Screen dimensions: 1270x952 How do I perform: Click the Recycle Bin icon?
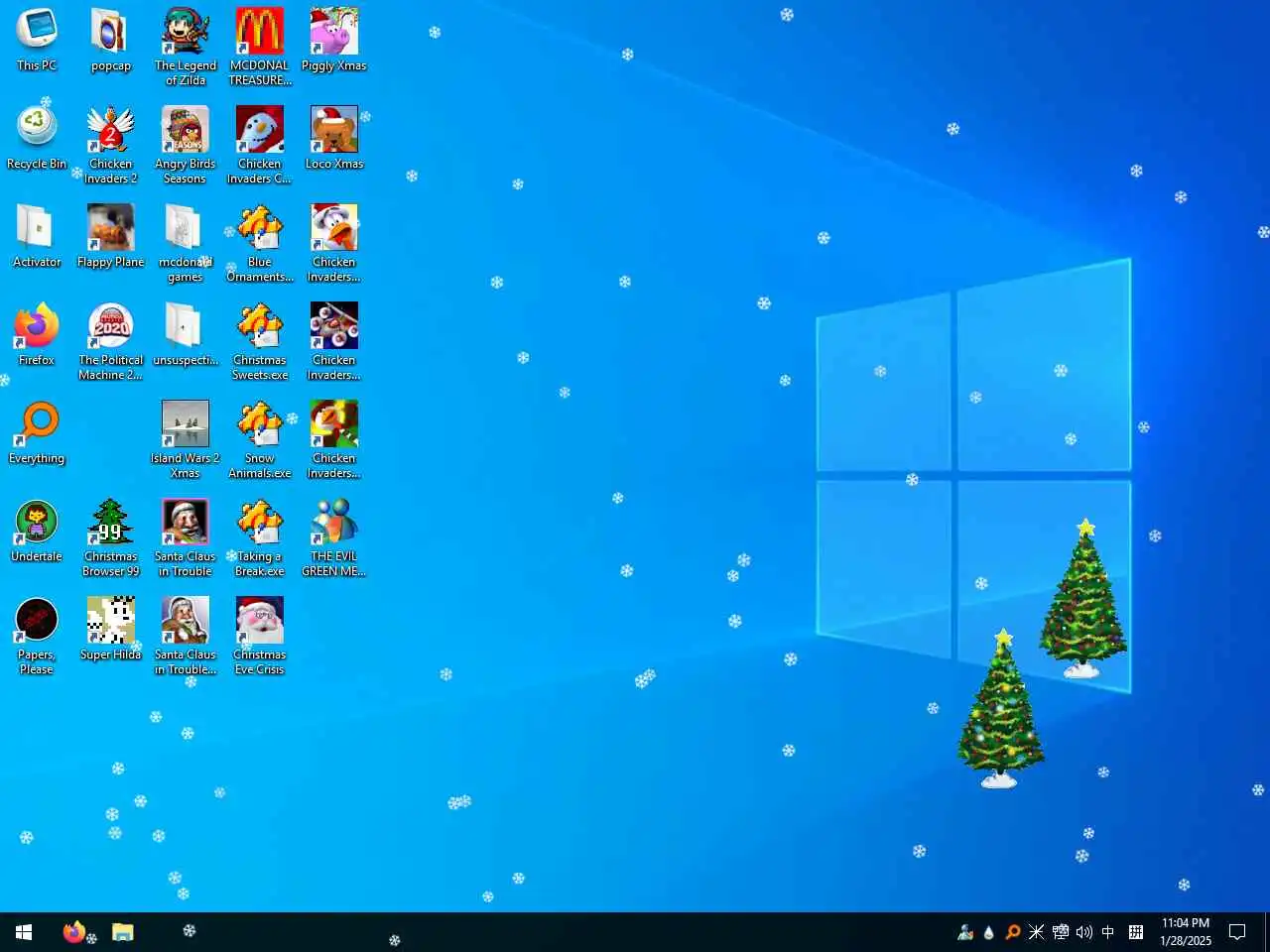pyautogui.click(x=37, y=139)
